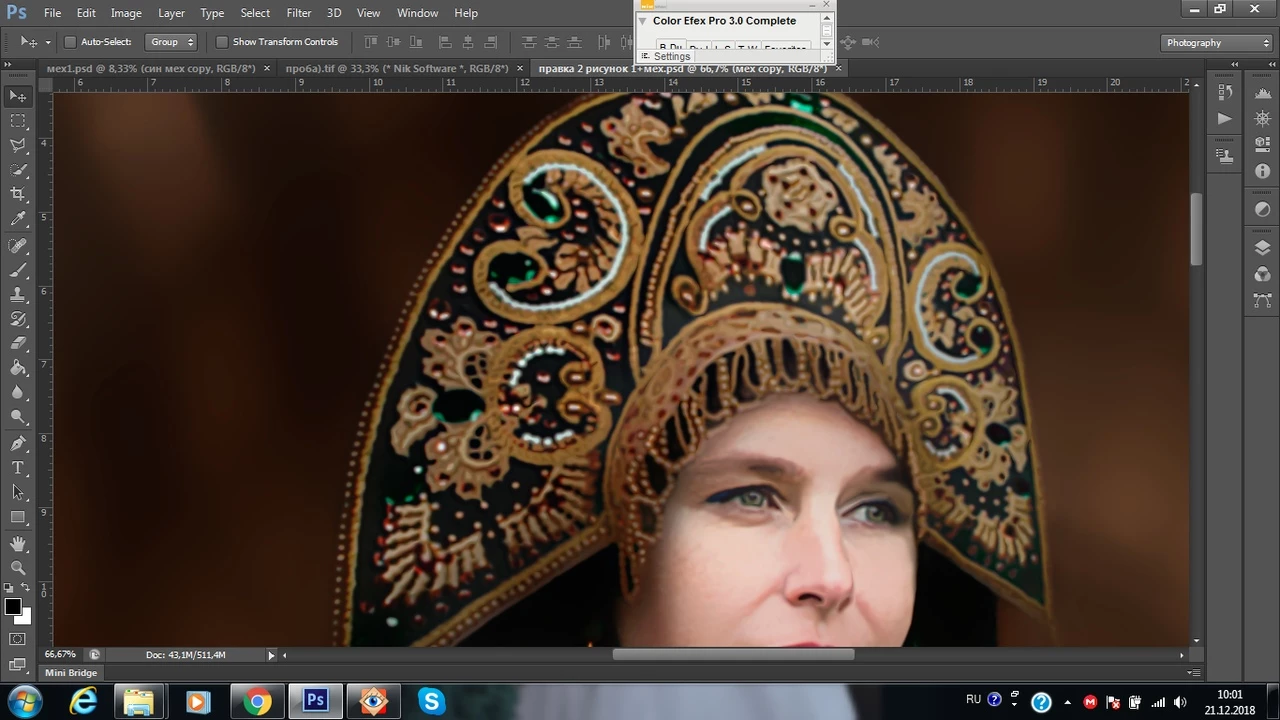This screenshot has height=720, width=1280.
Task: Select the Eyedropper tool
Action: (18, 219)
